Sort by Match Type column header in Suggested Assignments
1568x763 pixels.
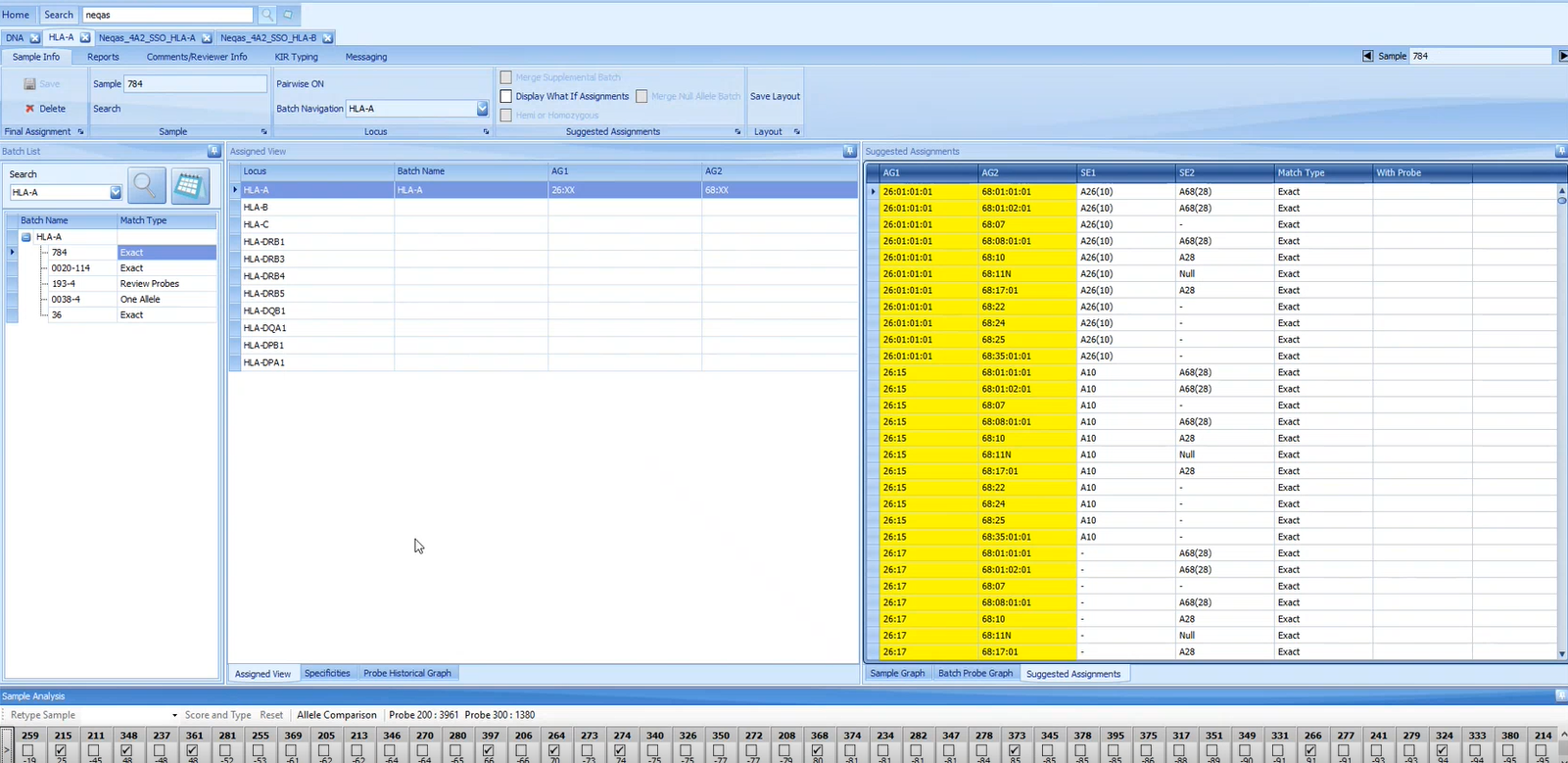click(x=1322, y=172)
